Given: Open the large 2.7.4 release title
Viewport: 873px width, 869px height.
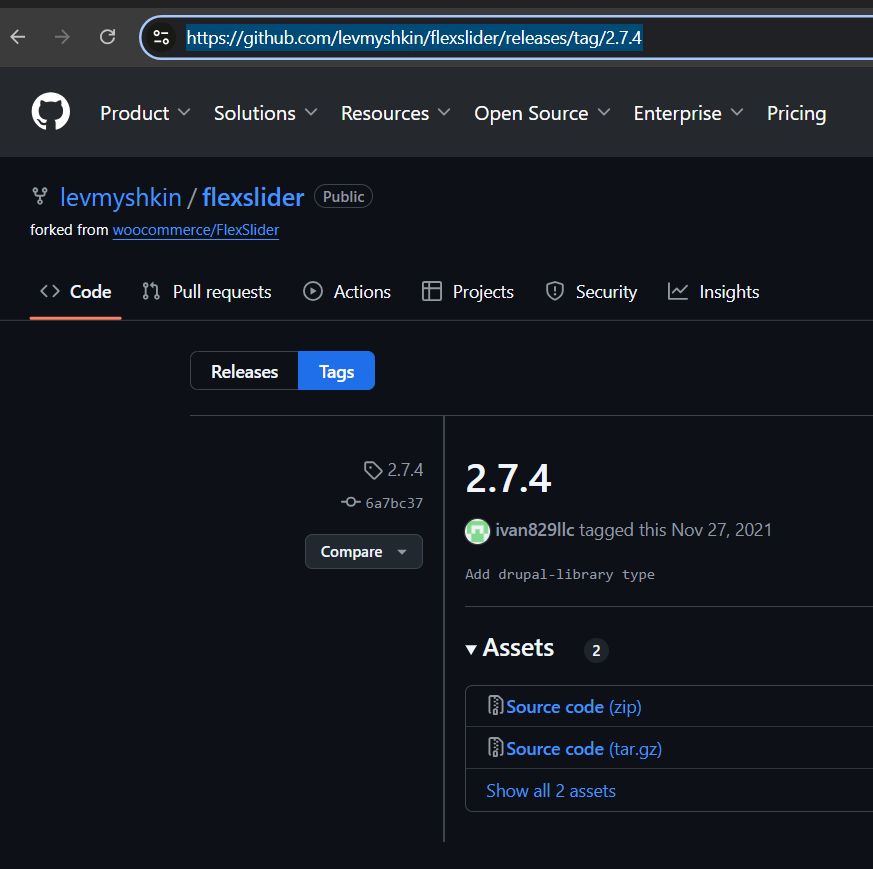Looking at the screenshot, I should click(x=508, y=478).
